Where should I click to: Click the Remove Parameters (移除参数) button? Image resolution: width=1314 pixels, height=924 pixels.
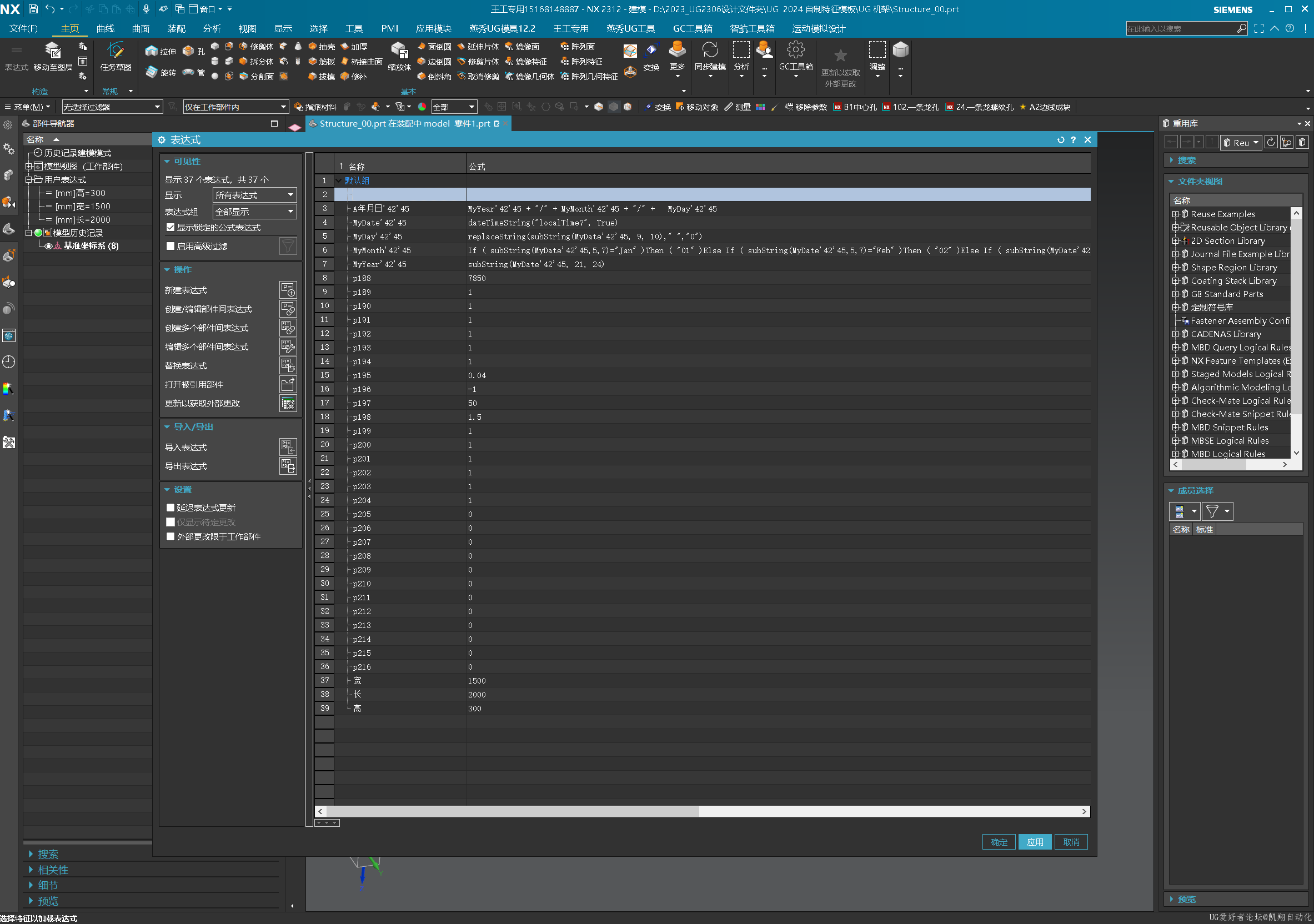point(806,107)
